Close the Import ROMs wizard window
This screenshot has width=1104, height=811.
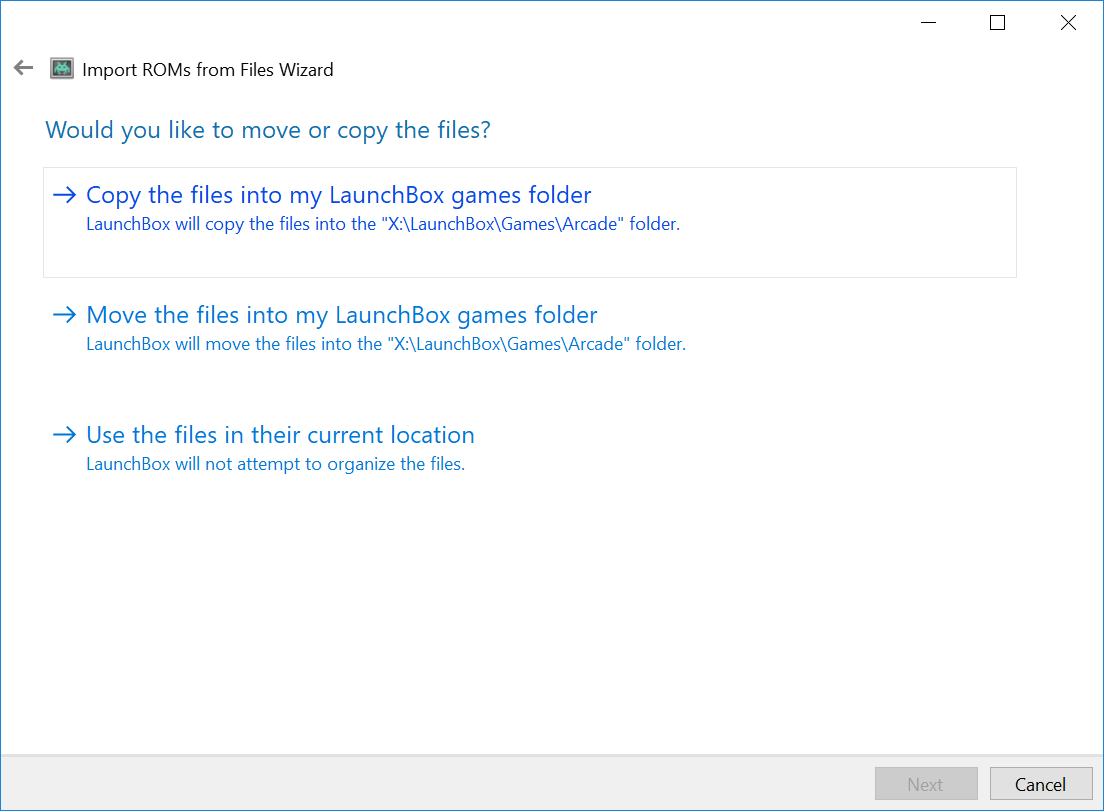1067,23
